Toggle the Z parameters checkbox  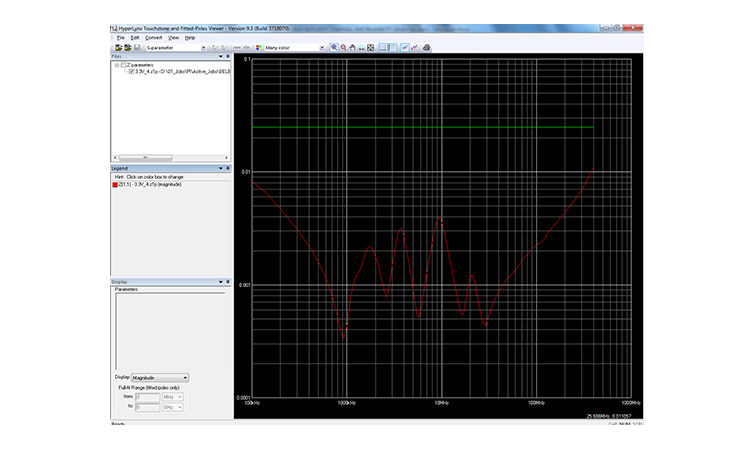(x=123, y=65)
